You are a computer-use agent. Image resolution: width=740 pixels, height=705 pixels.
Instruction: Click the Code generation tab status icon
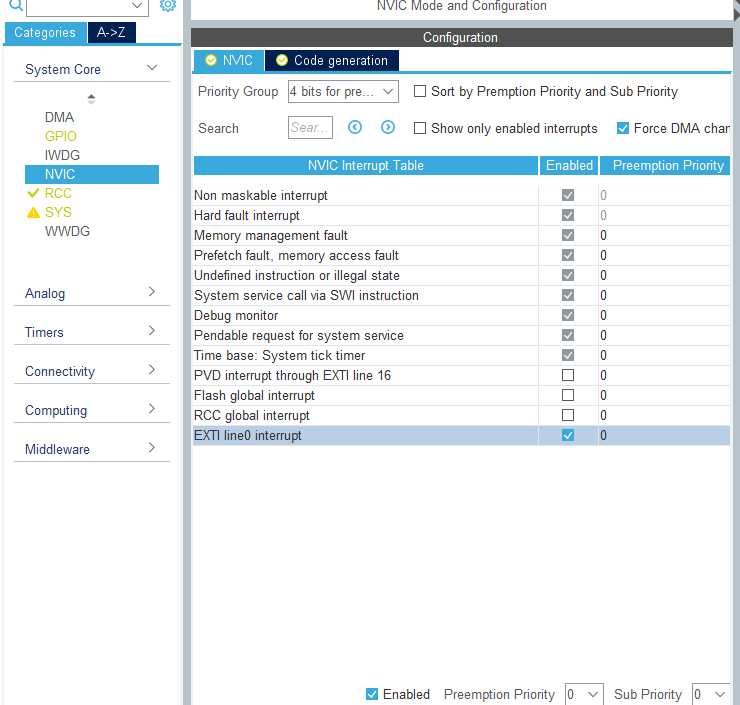tap(282, 60)
